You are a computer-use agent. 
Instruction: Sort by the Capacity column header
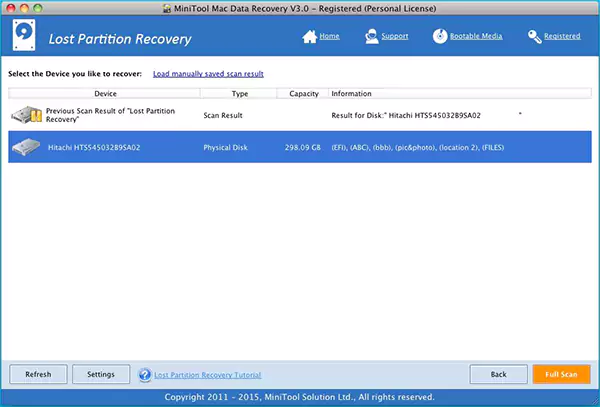pyautogui.click(x=304, y=94)
